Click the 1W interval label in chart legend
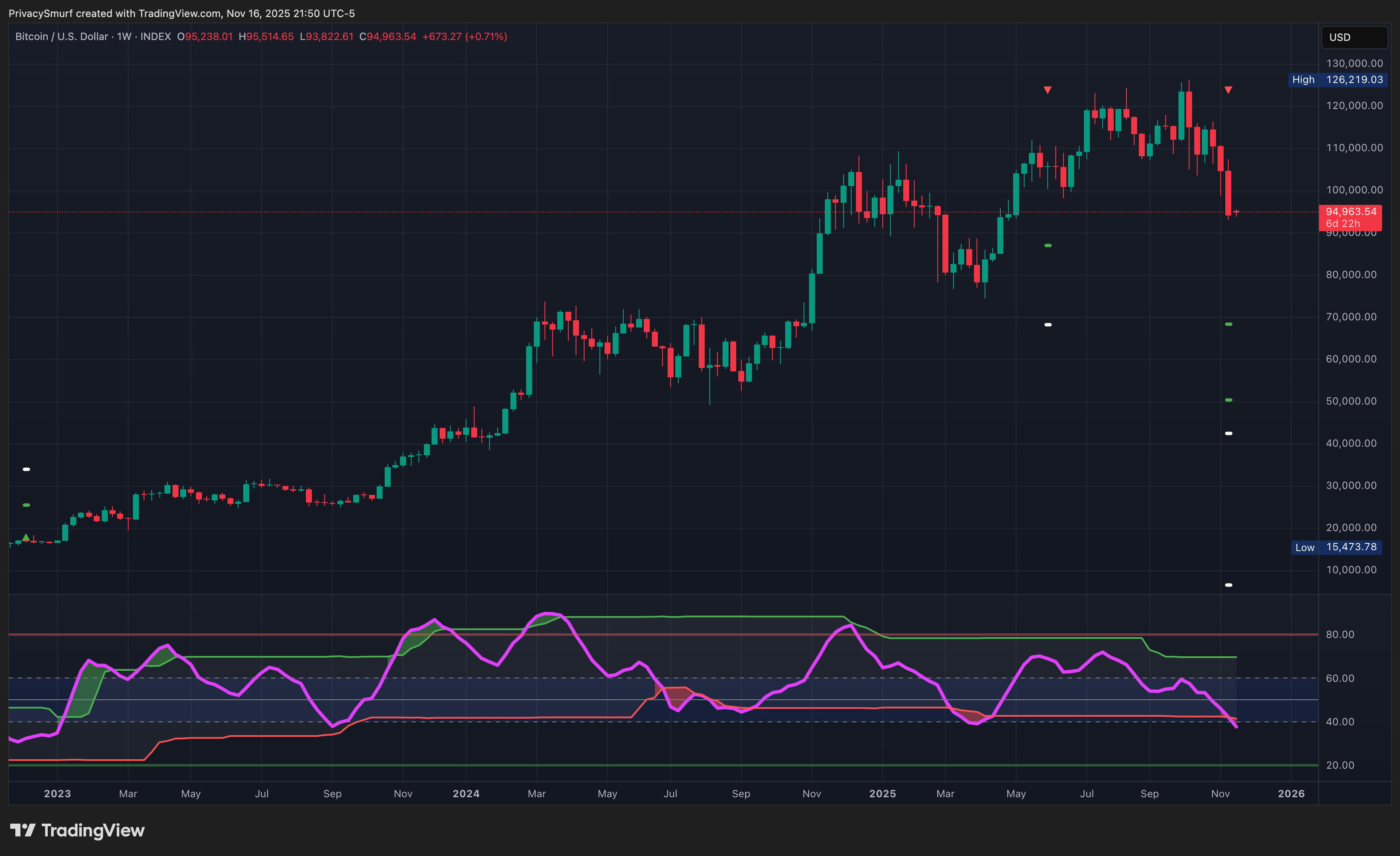1400x856 pixels. (x=124, y=36)
